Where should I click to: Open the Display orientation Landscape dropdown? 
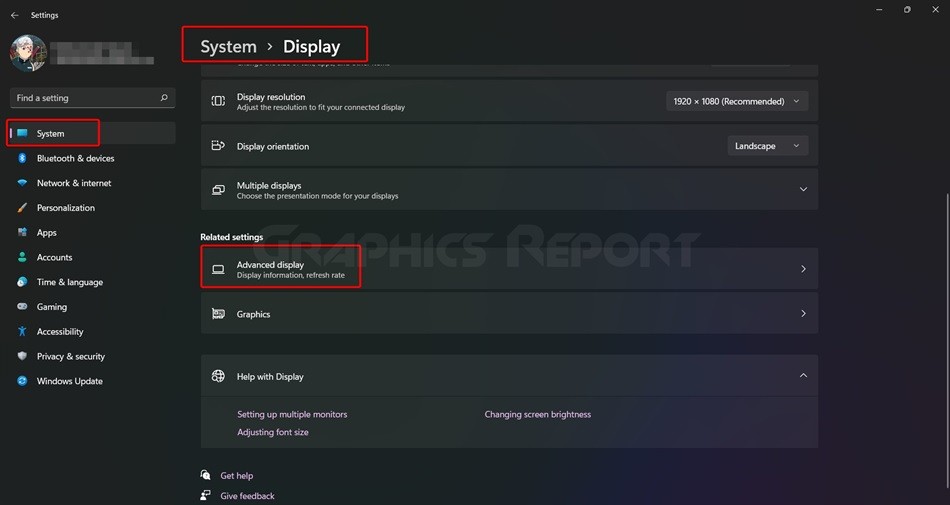(x=768, y=146)
